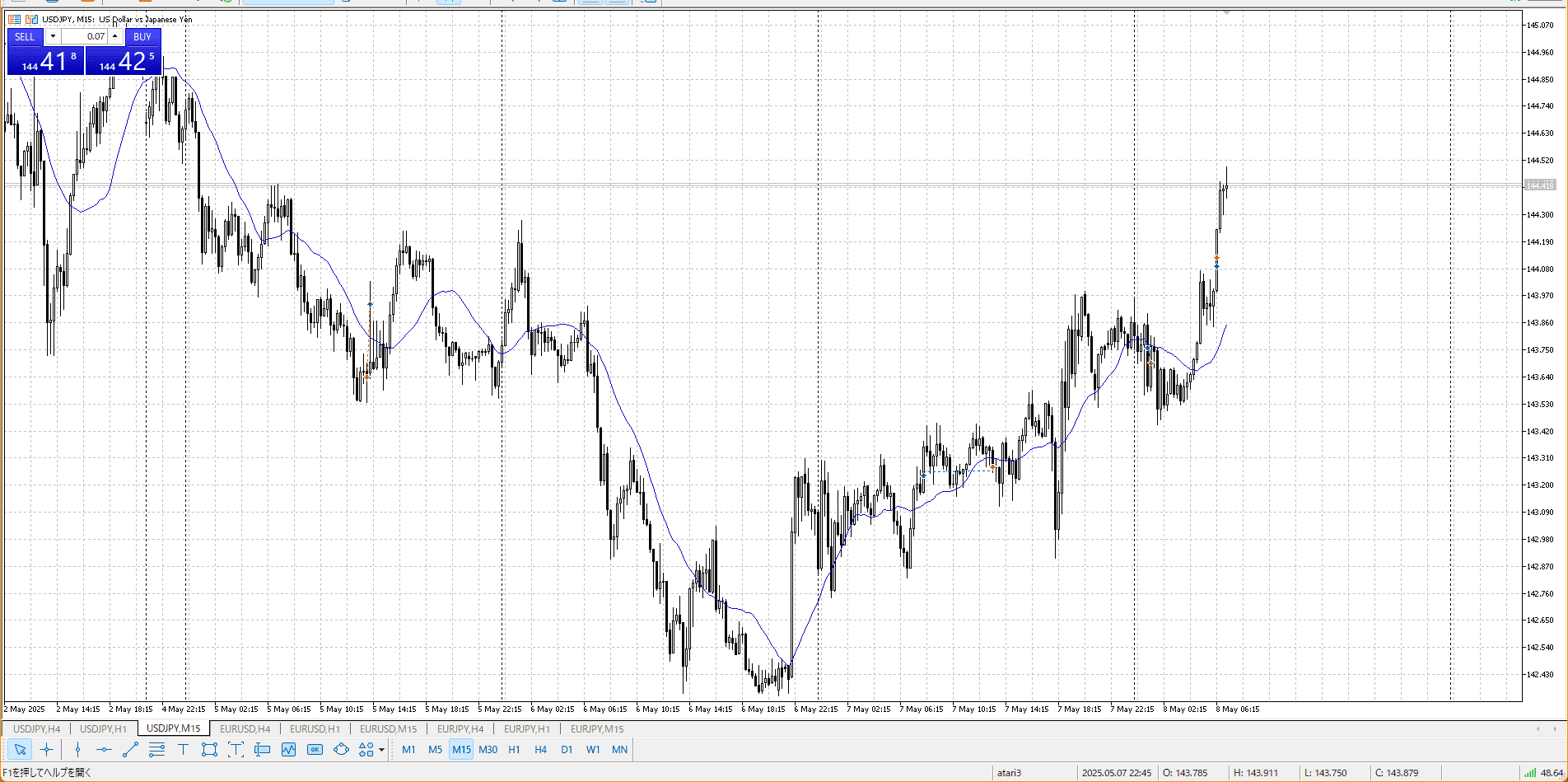Decrease lot volume with down arrow

click(x=53, y=36)
